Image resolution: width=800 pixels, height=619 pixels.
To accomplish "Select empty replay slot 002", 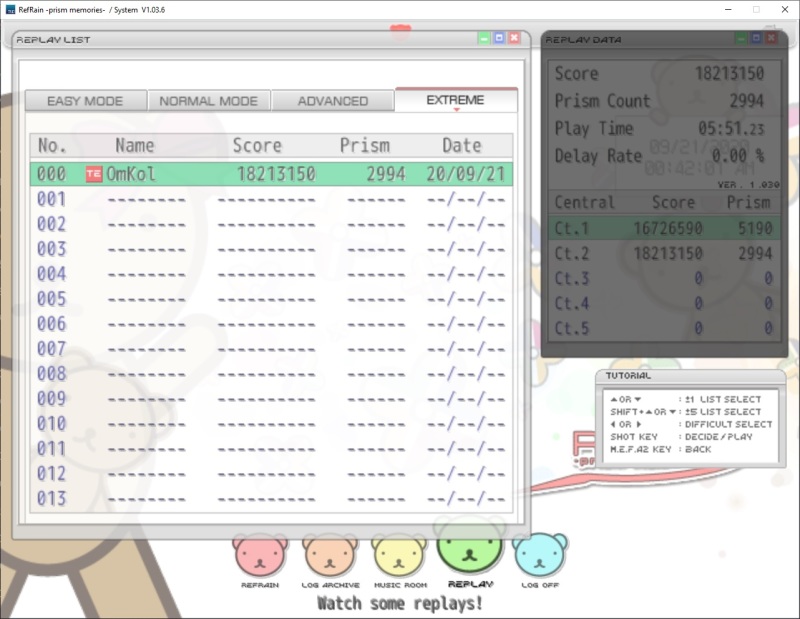I will click(271, 224).
